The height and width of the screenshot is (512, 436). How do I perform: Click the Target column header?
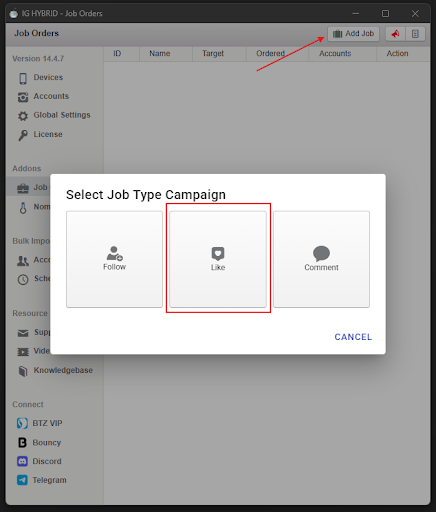coord(213,54)
